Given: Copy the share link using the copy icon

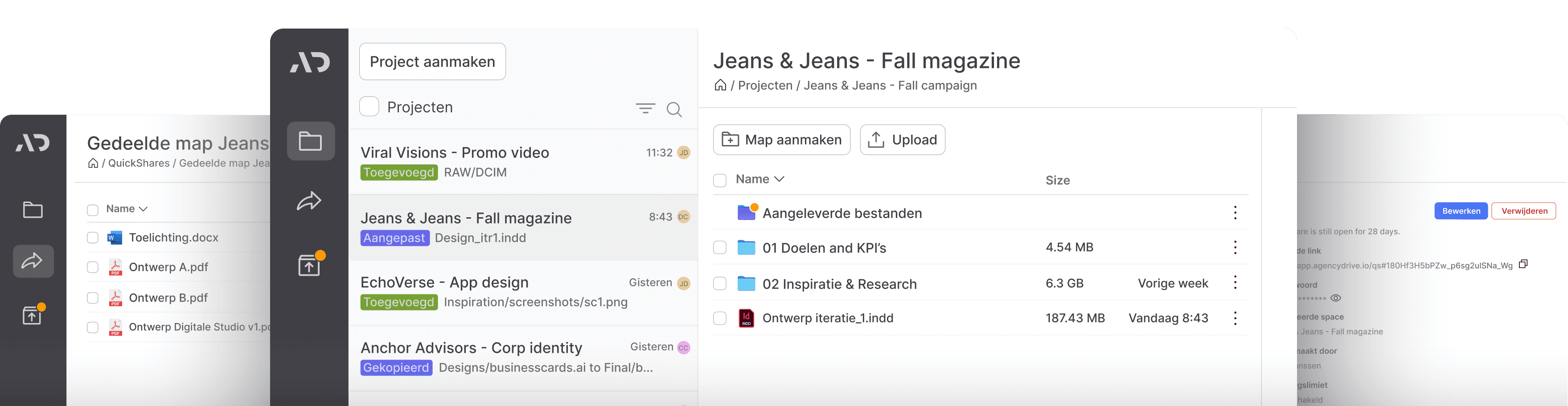Looking at the screenshot, I should coord(1524,263).
